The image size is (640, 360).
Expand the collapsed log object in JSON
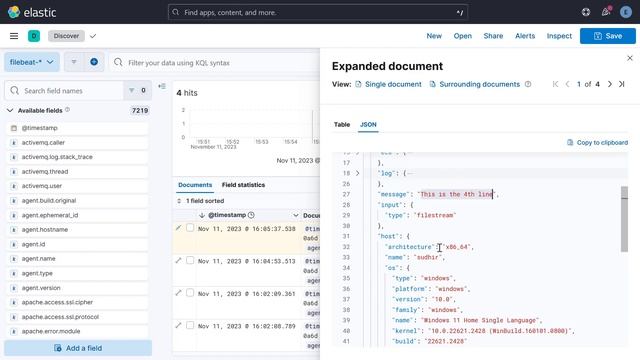point(358,173)
